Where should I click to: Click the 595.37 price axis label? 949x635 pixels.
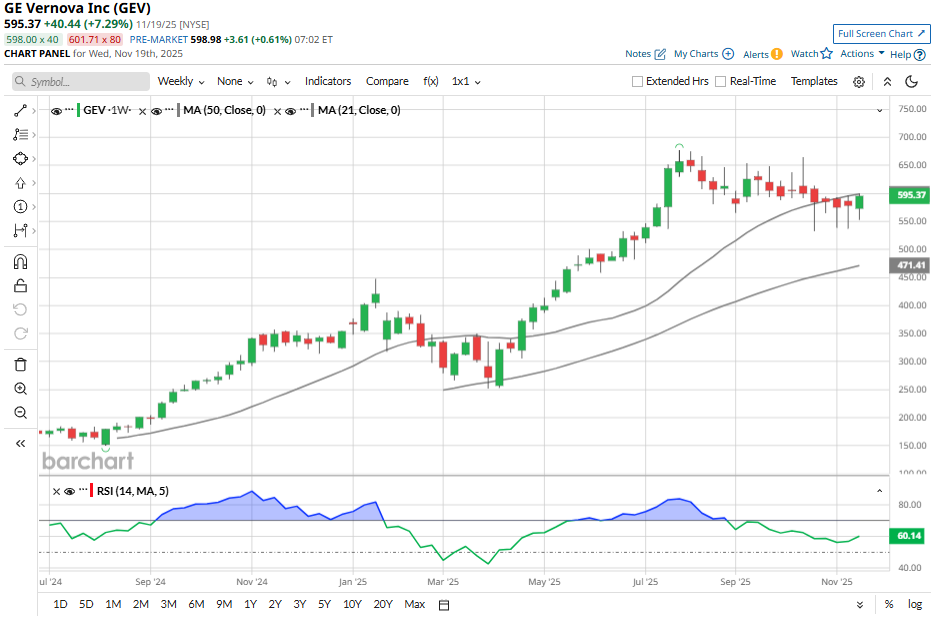[x=910, y=195]
